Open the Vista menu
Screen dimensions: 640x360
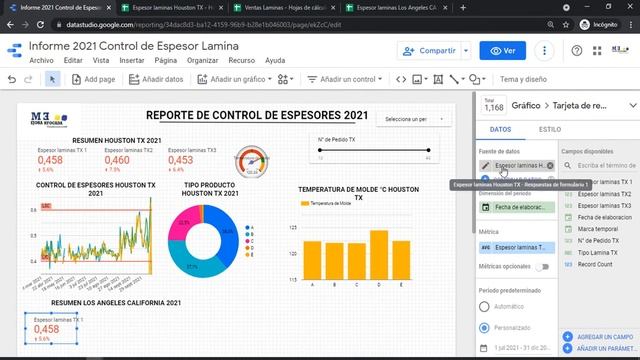(101, 60)
